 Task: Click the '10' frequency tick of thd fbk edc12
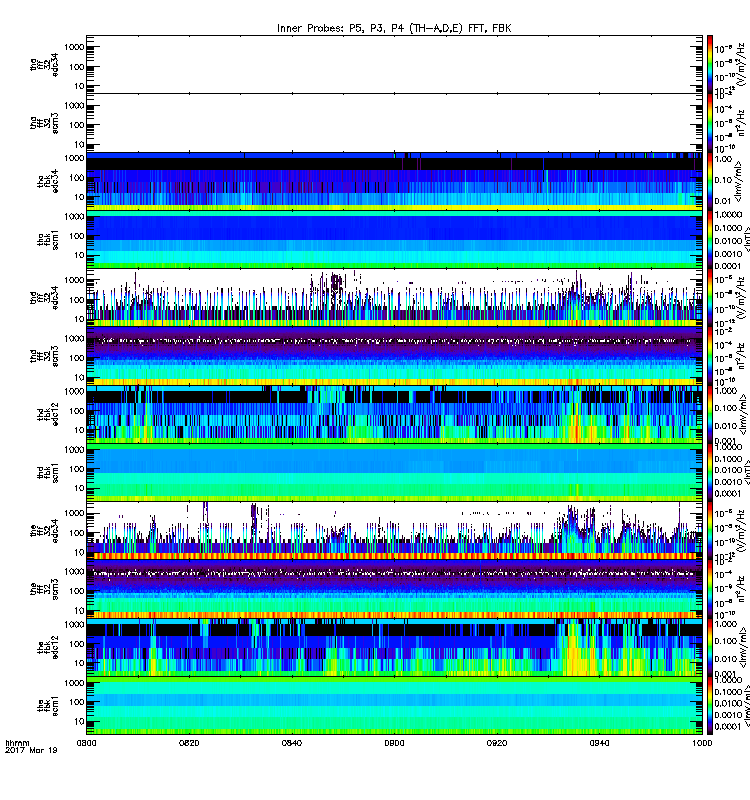[79, 430]
